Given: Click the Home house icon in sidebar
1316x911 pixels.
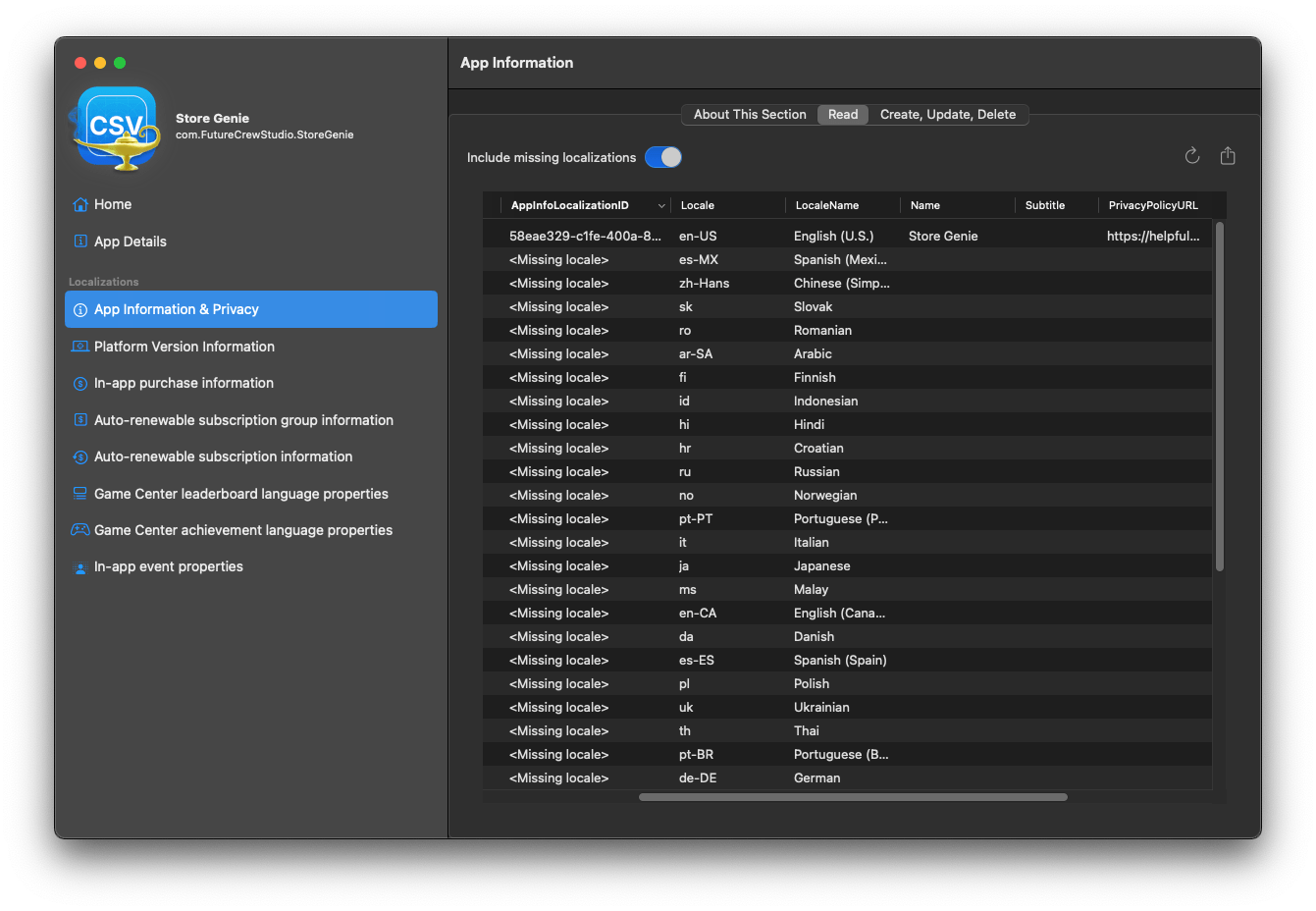Looking at the screenshot, I should 80,204.
